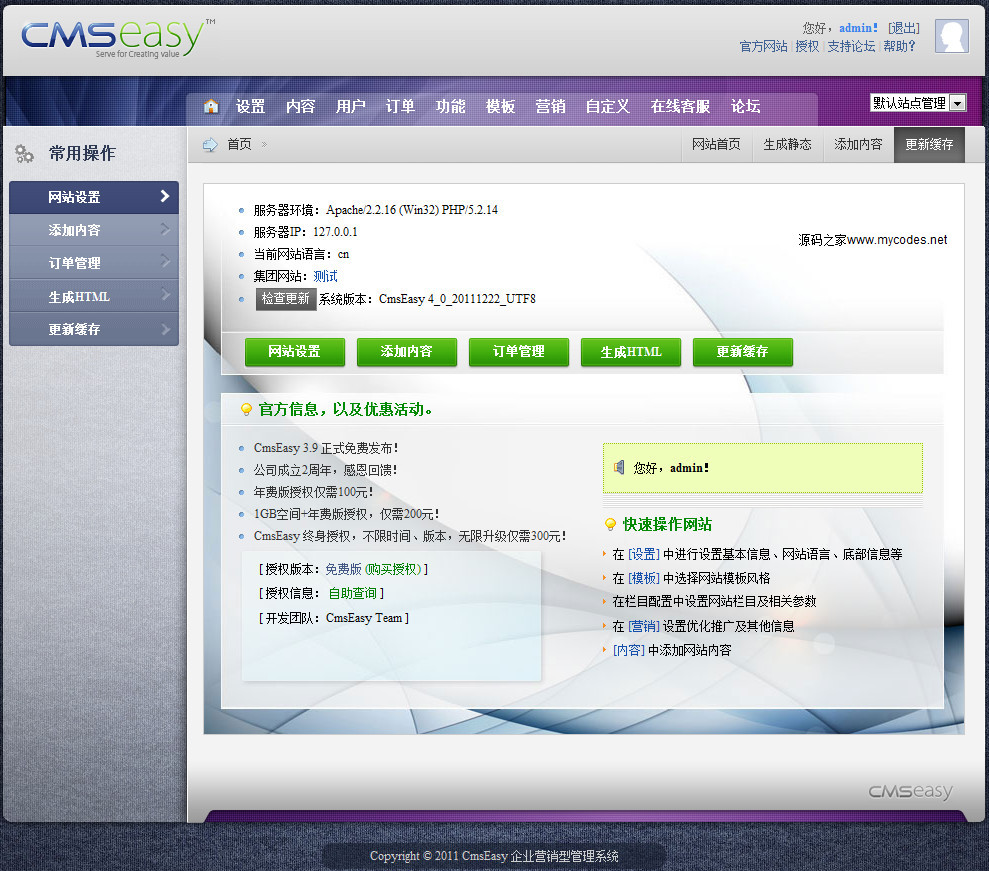The height and width of the screenshot is (871, 989).
Task: Click the green 生成HTML button
Action: pos(631,352)
